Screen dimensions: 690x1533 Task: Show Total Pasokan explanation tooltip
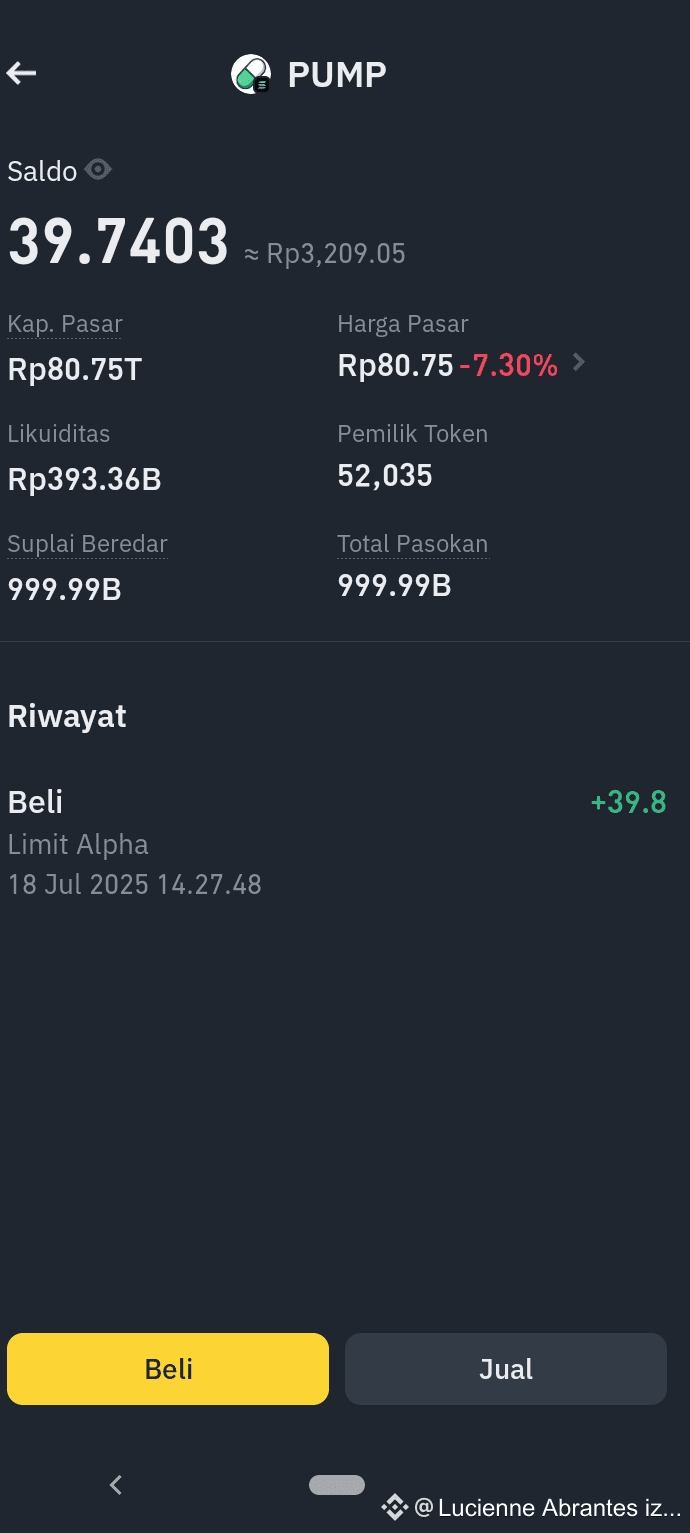point(413,544)
